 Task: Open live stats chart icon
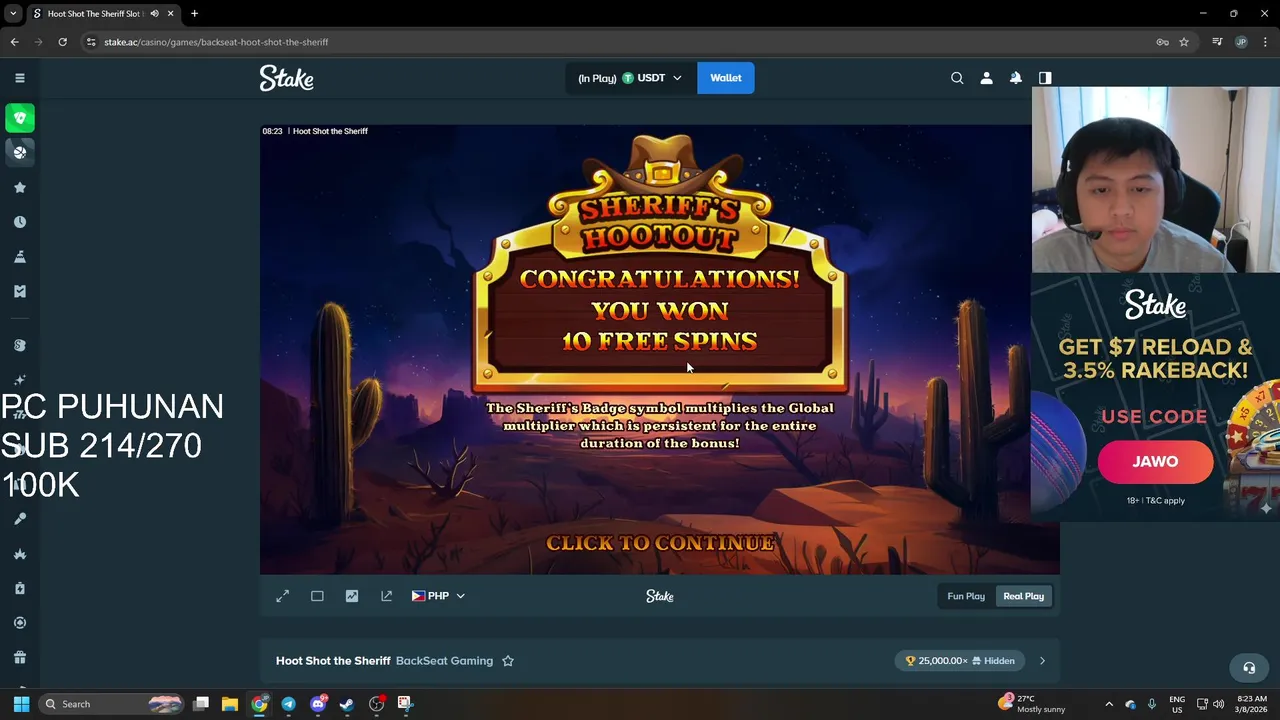tap(352, 596)
